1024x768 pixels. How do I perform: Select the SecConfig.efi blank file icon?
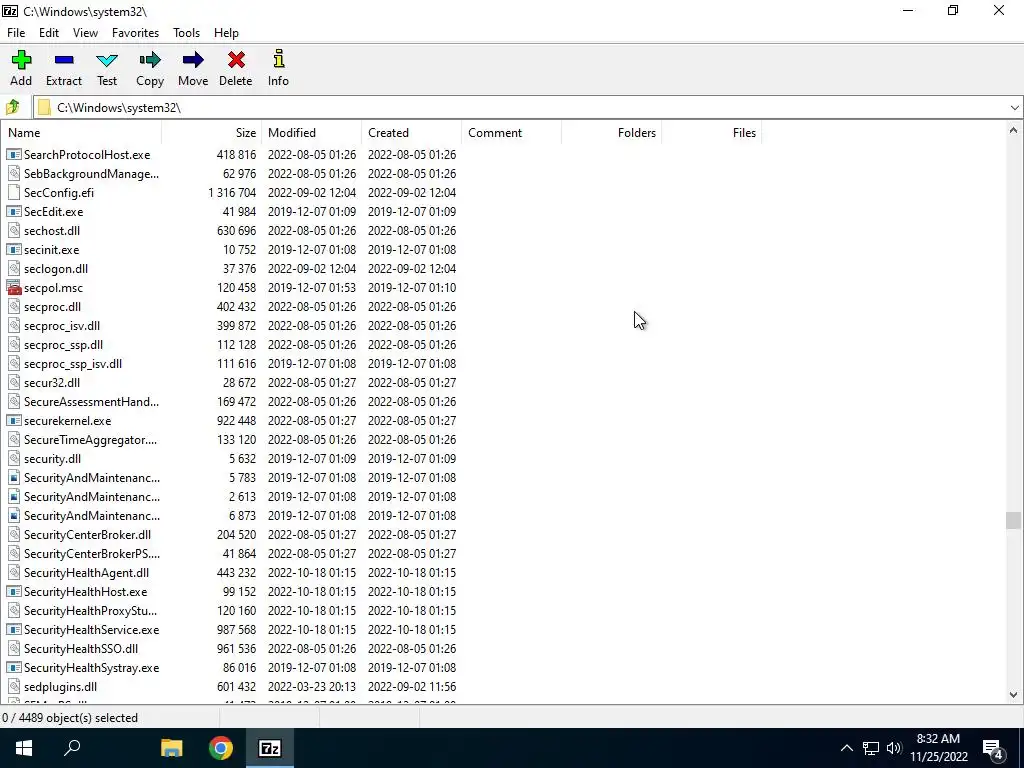click(14, 193)
